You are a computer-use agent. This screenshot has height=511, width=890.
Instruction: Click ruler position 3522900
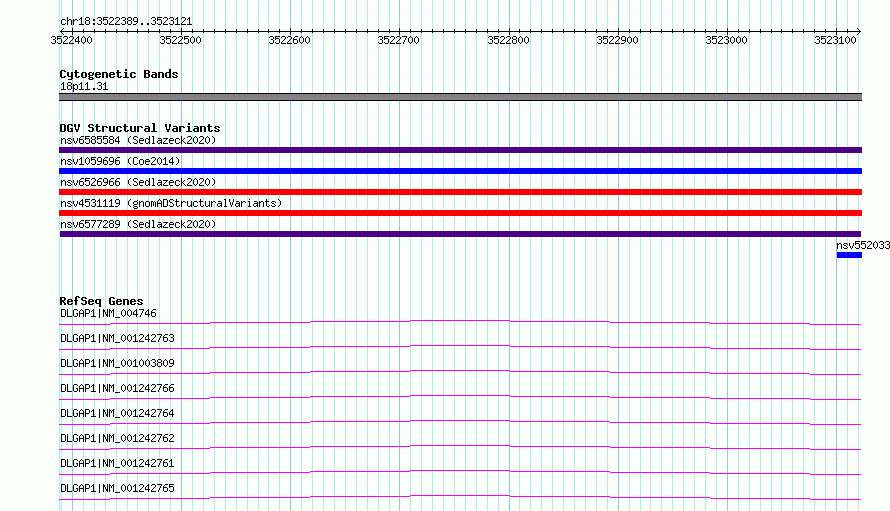click(618, 40)
